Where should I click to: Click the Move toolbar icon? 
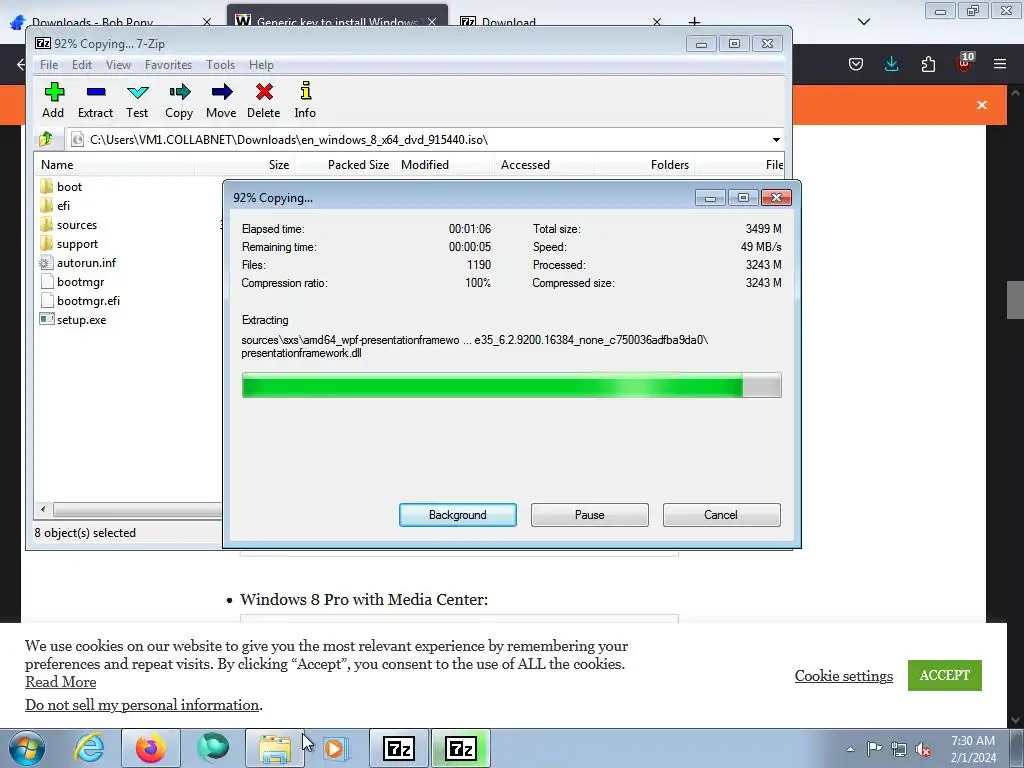(221, 101)
